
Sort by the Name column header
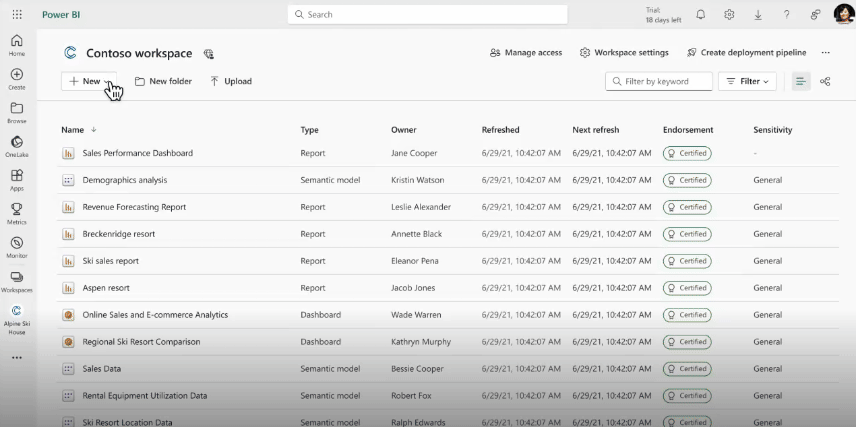click(72, 130)
